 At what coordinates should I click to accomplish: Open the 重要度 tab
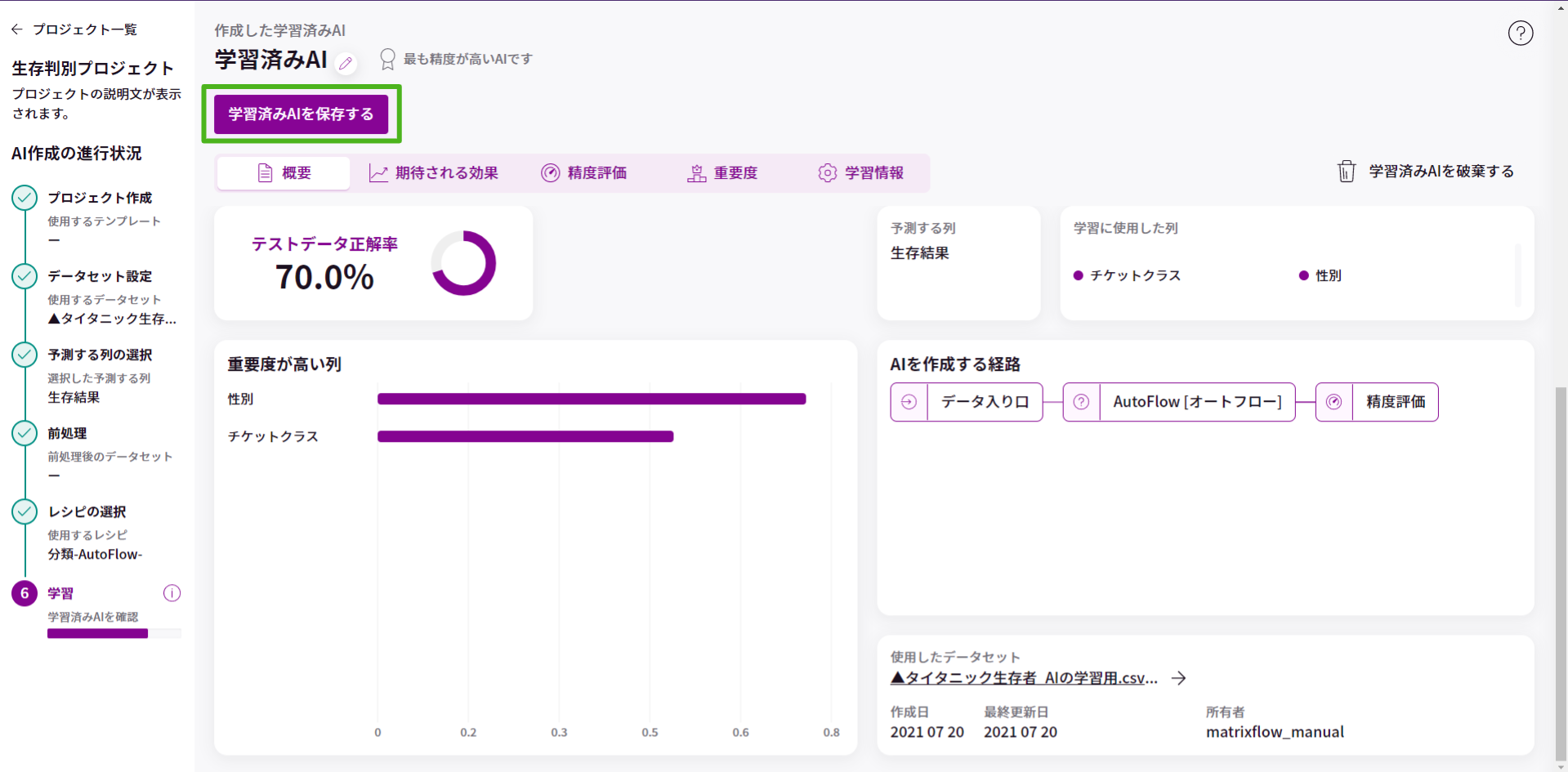click(723, 173)
